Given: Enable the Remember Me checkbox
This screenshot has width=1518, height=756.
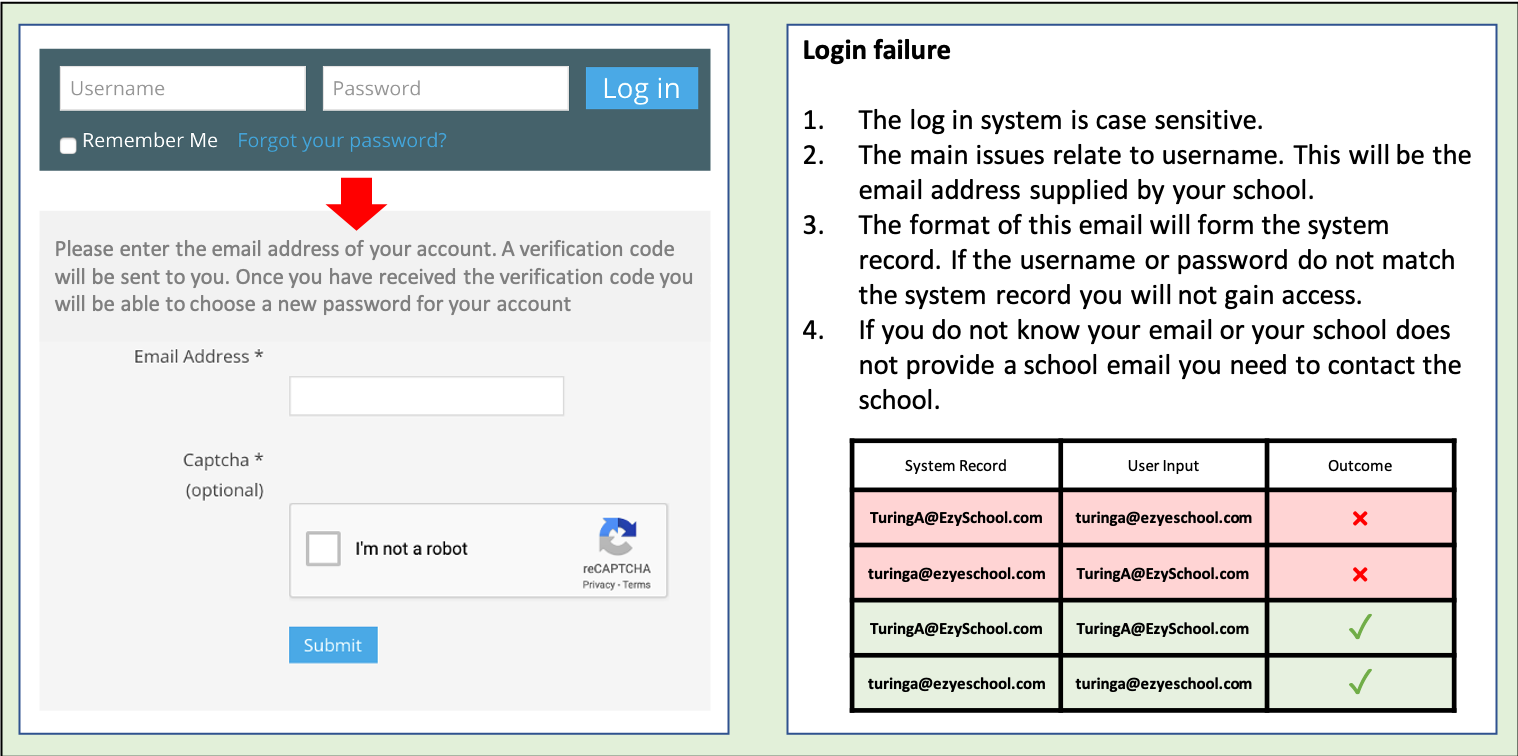Looking at the screenshot, I should point(68,146).
